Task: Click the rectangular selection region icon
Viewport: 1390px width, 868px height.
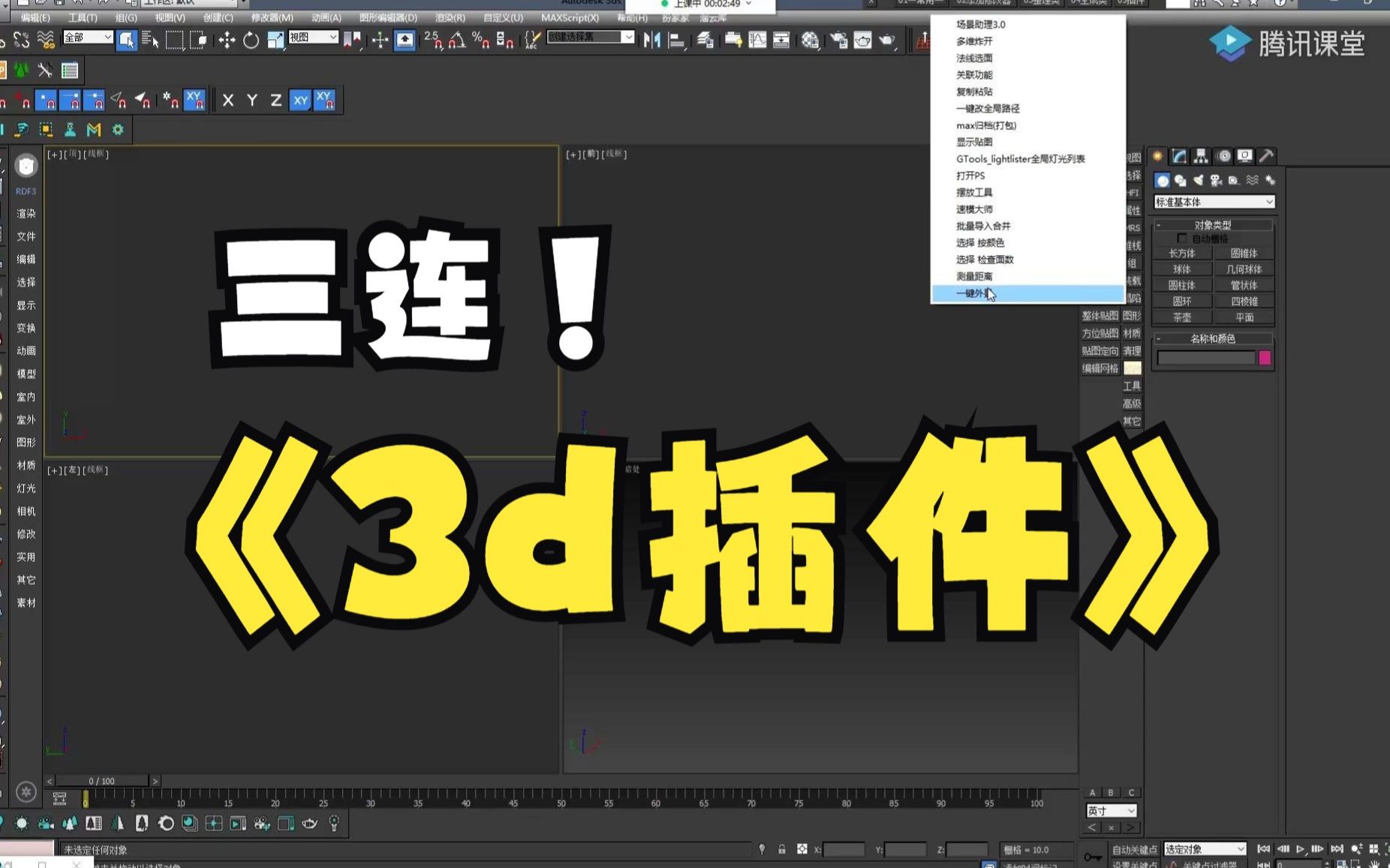Action: pyautogui.click(x=174, y=41)
